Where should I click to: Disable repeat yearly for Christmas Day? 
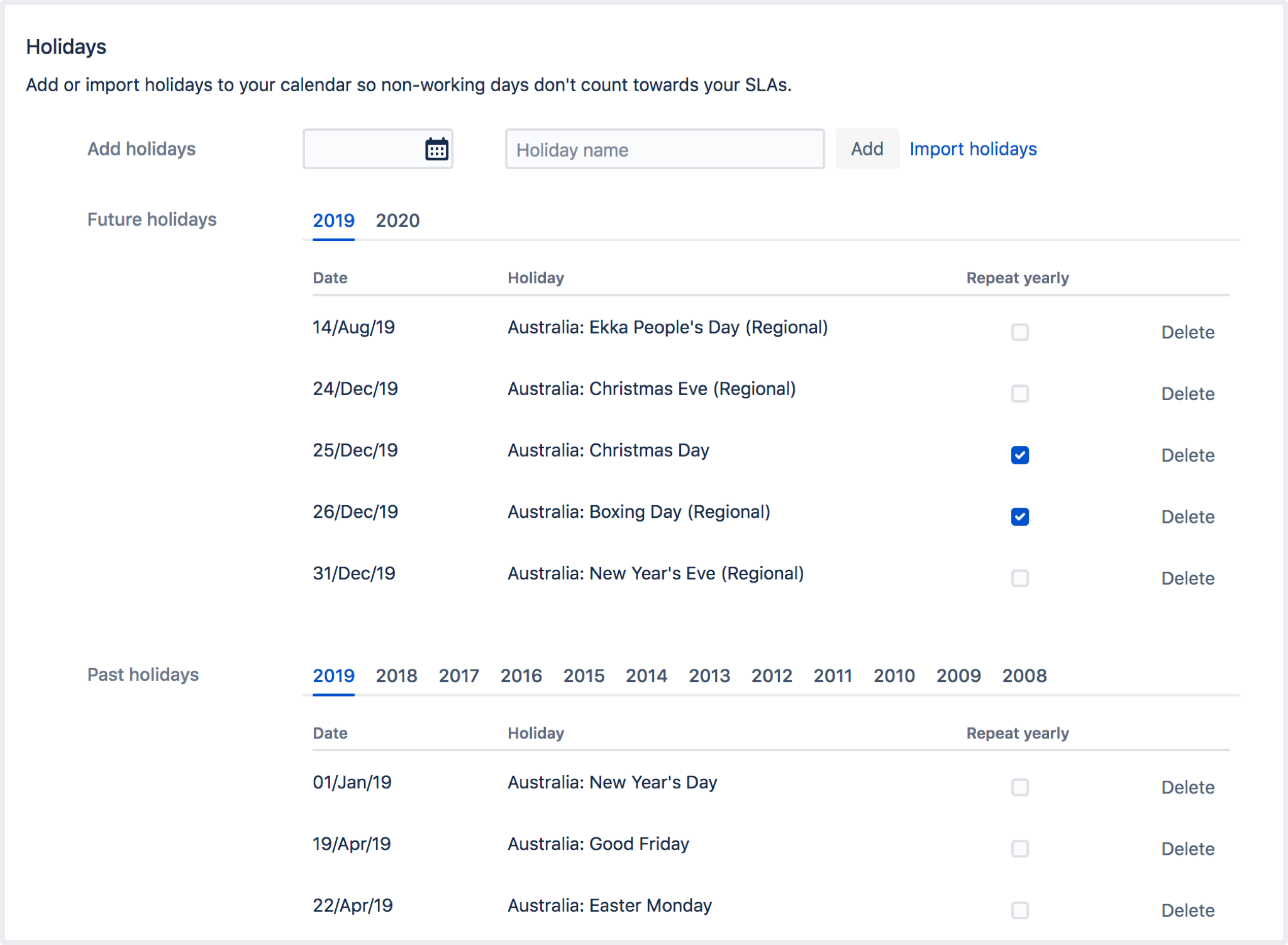1020,455
